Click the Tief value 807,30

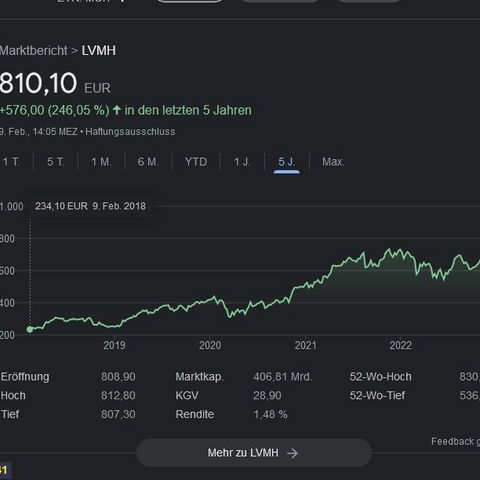pyautogui.click(x=118, y=414)
